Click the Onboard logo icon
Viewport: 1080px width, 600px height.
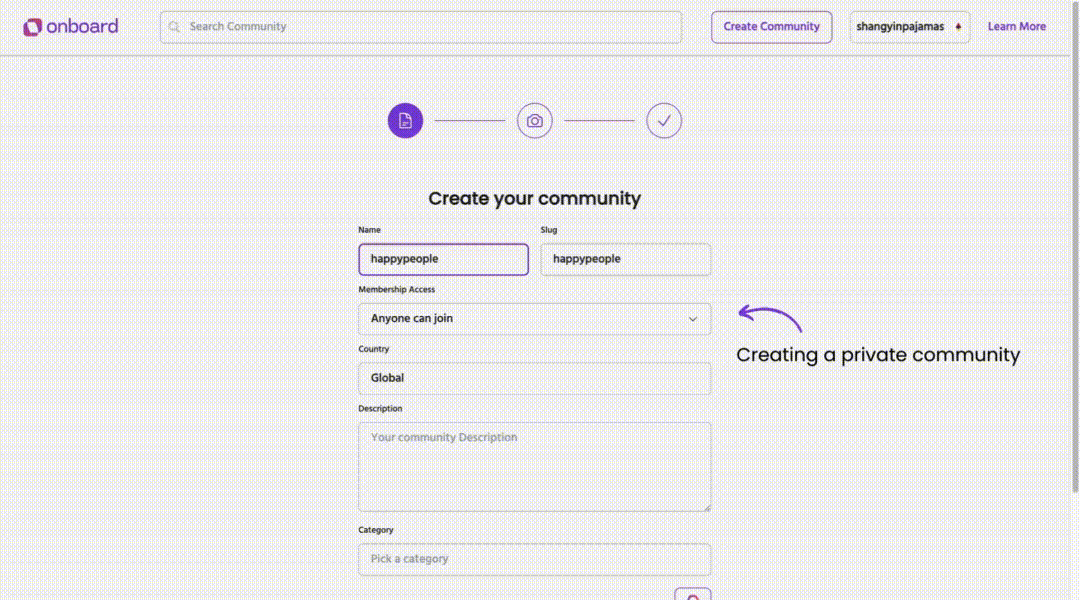(x=32, y=27)
